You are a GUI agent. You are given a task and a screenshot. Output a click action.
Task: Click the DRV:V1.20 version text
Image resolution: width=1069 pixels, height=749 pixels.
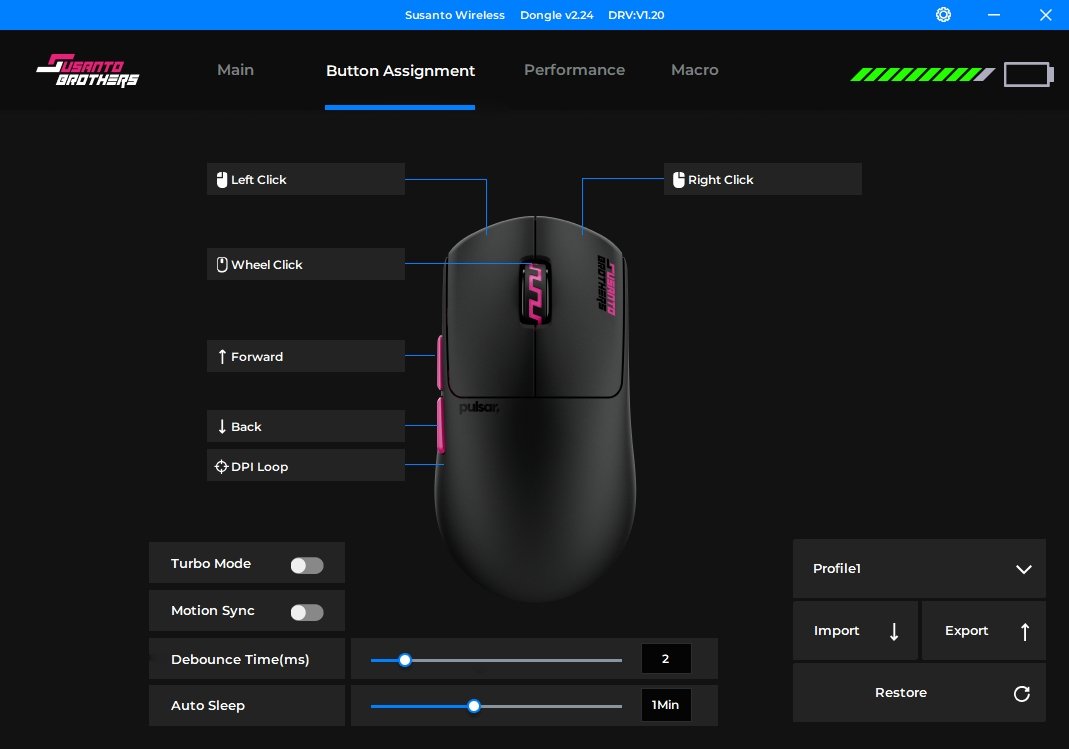636,15
